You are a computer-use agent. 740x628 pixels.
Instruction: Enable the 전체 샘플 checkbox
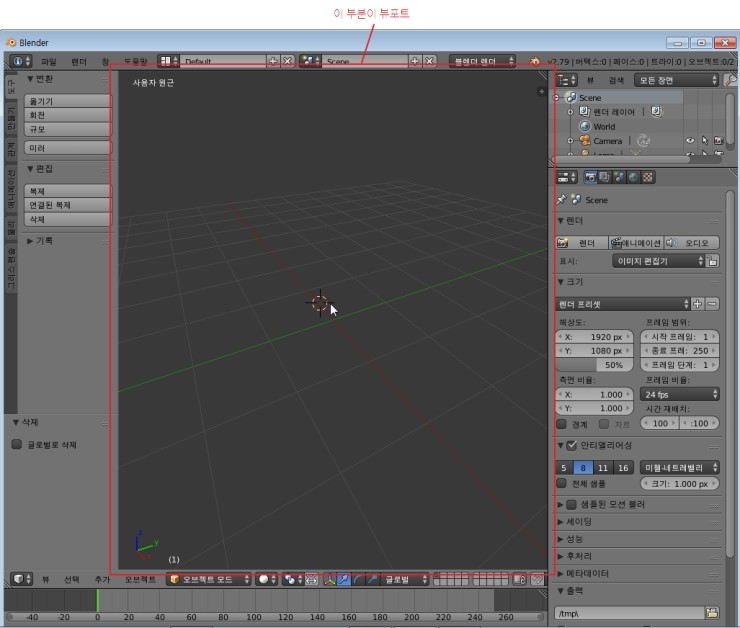(x=562, y=483)
